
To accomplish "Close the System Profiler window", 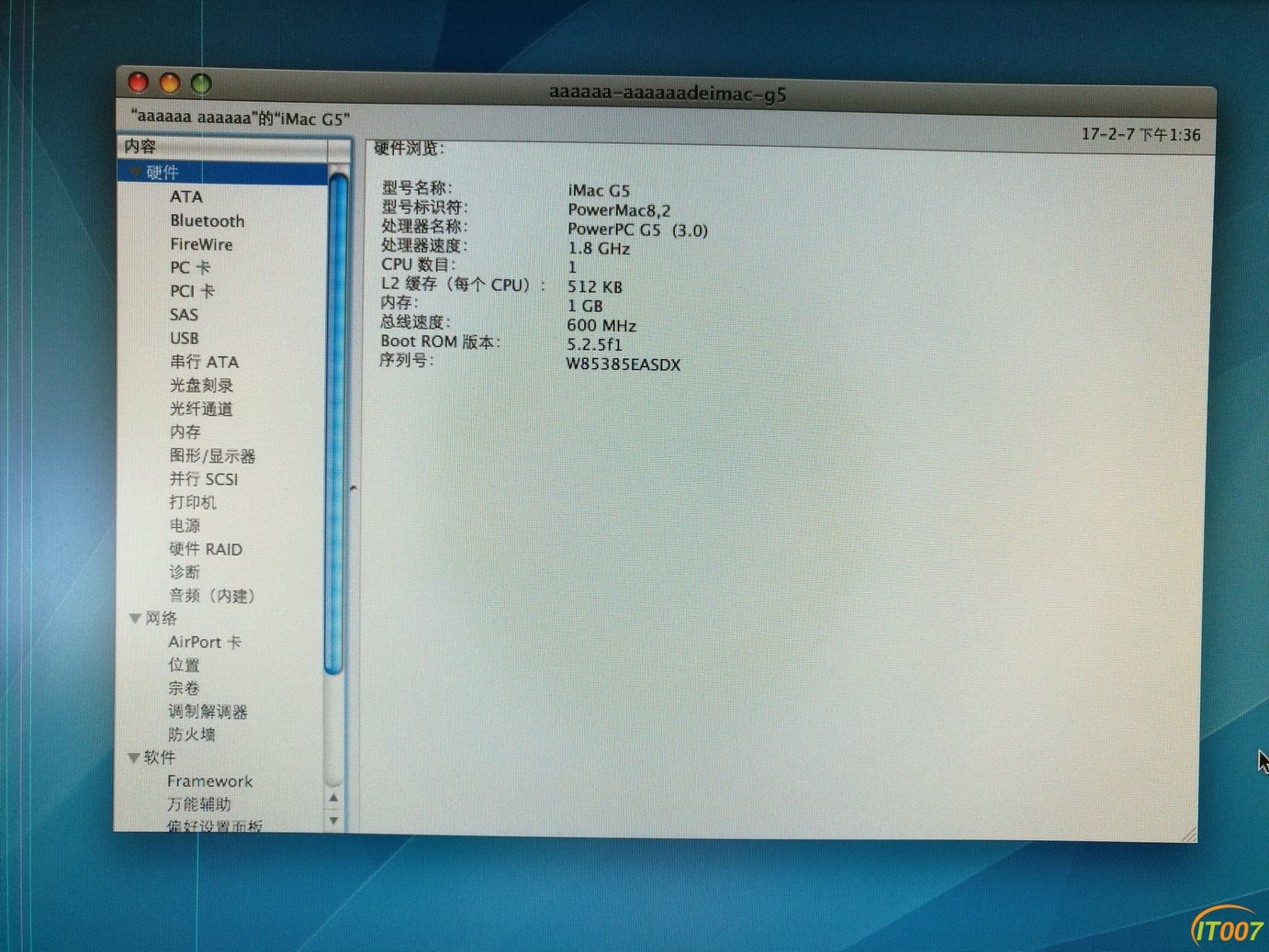I will click(x=138, y=83).
